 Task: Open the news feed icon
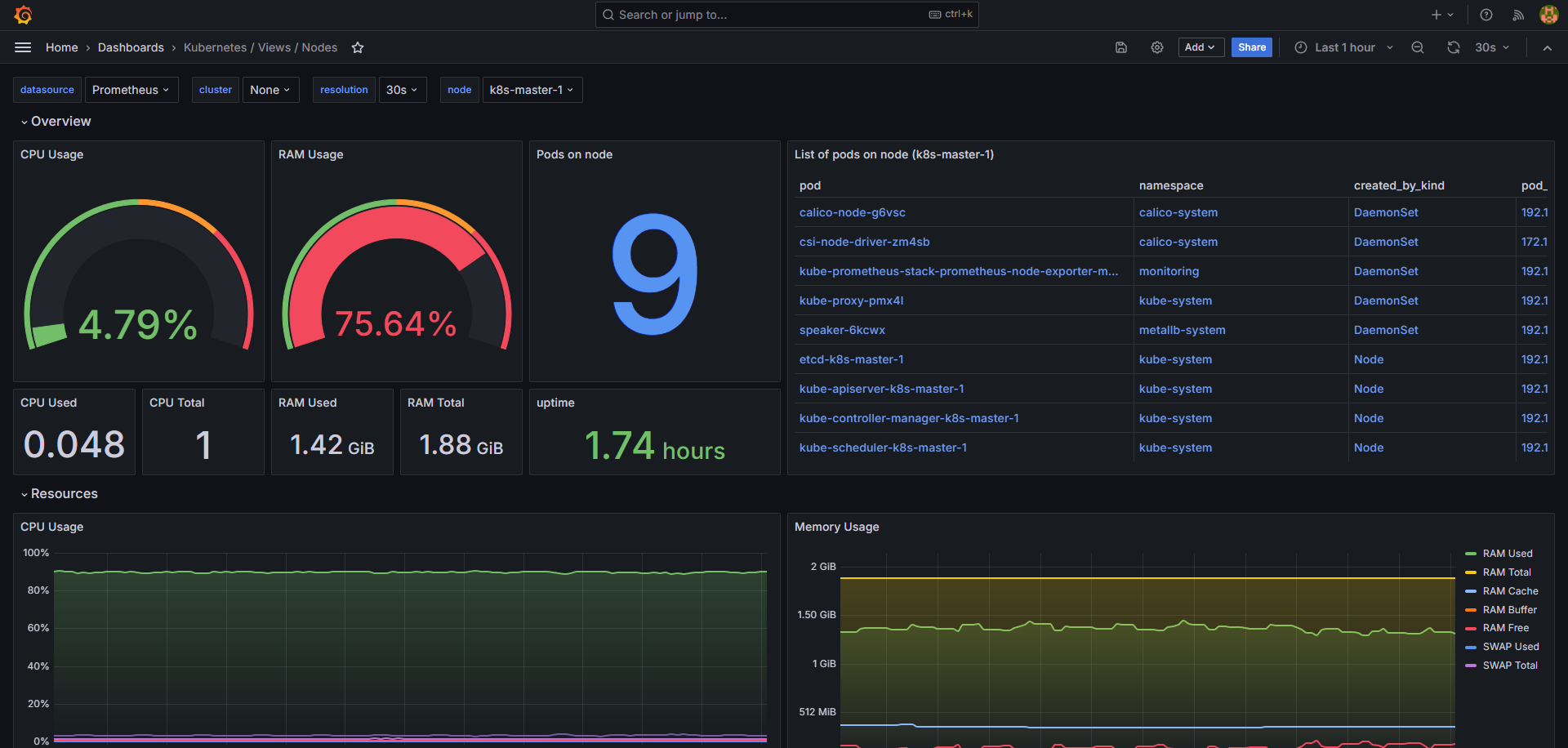[1518, 15]
